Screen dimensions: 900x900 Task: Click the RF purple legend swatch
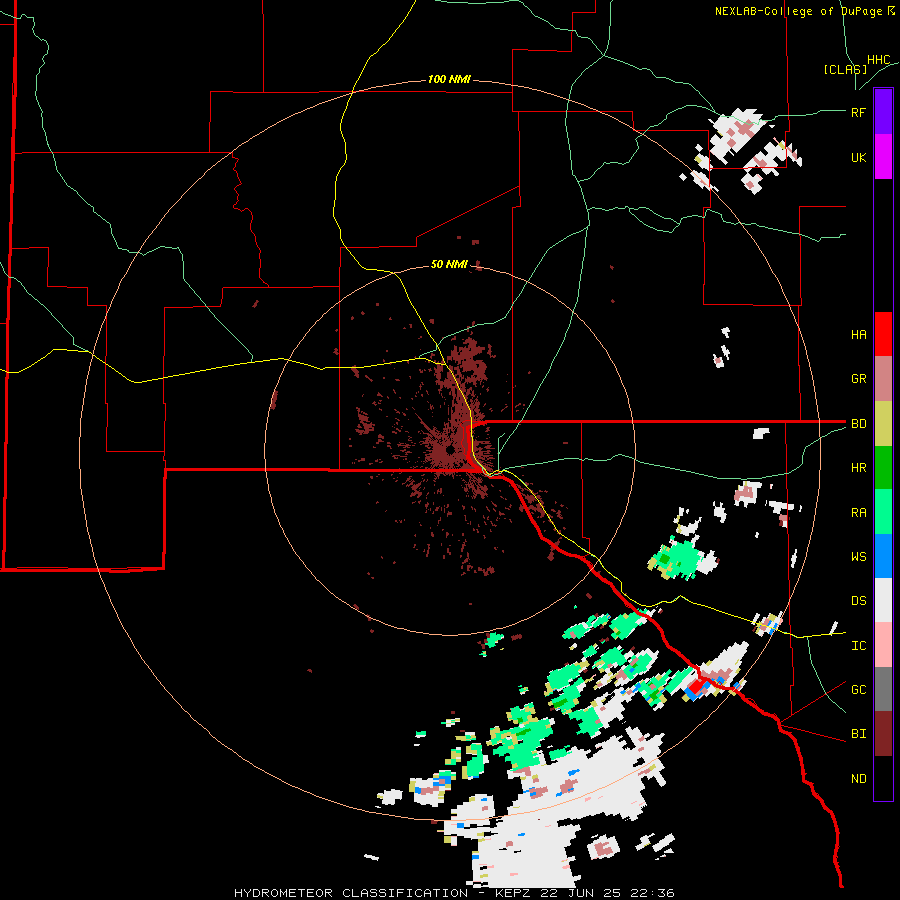click(x=883, y=112)
